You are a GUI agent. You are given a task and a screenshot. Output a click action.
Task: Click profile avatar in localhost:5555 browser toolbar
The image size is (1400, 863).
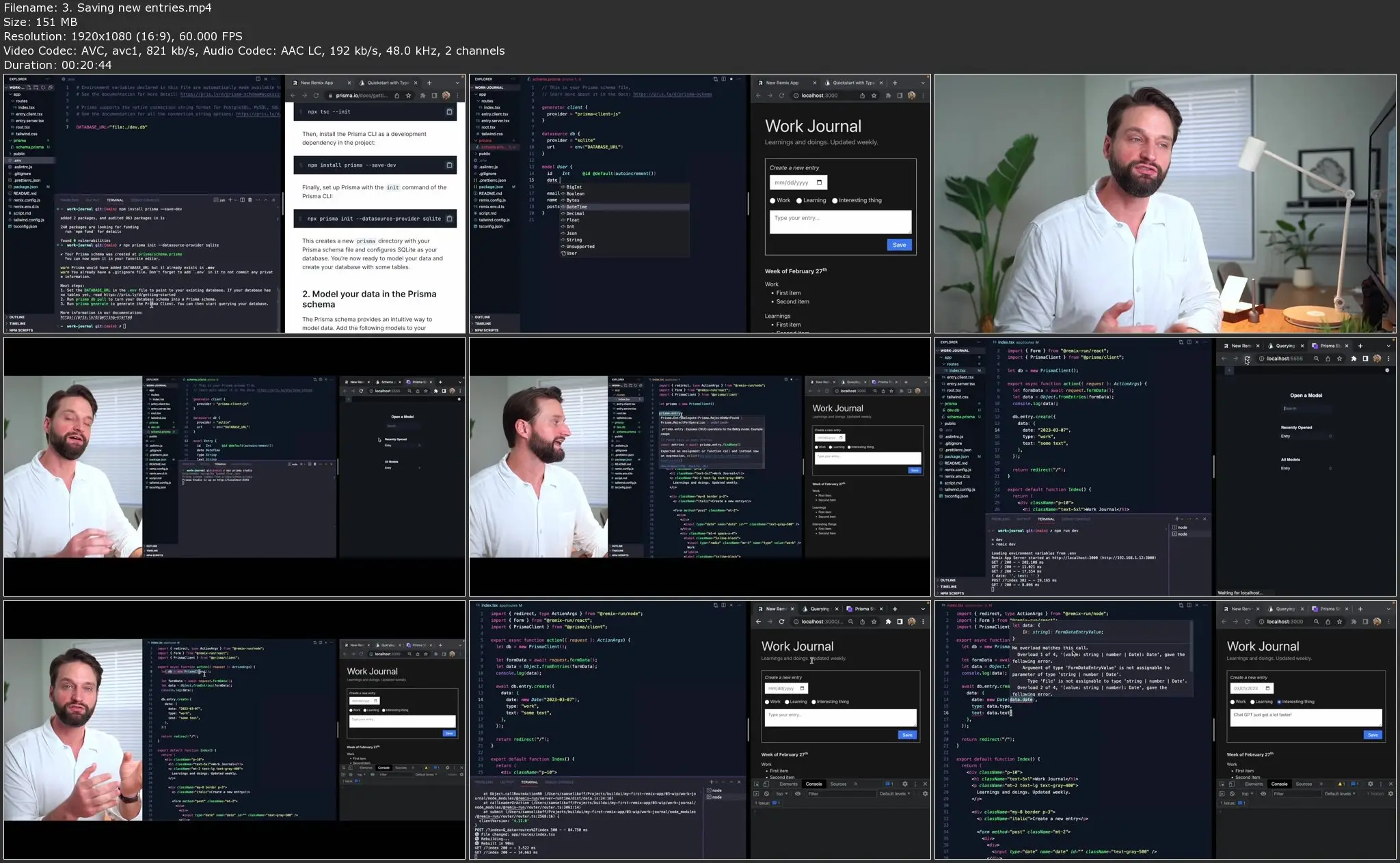1377,358
